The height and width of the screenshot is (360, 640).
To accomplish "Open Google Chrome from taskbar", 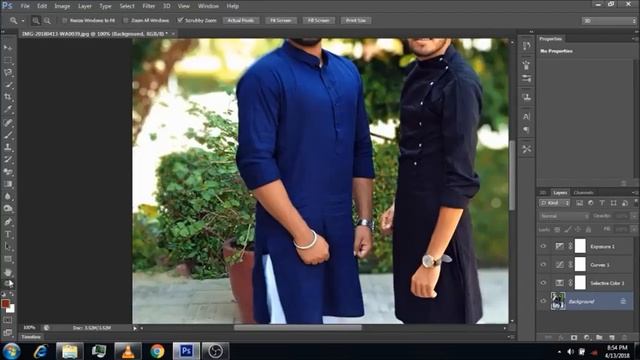I will [x=157, y=351].
